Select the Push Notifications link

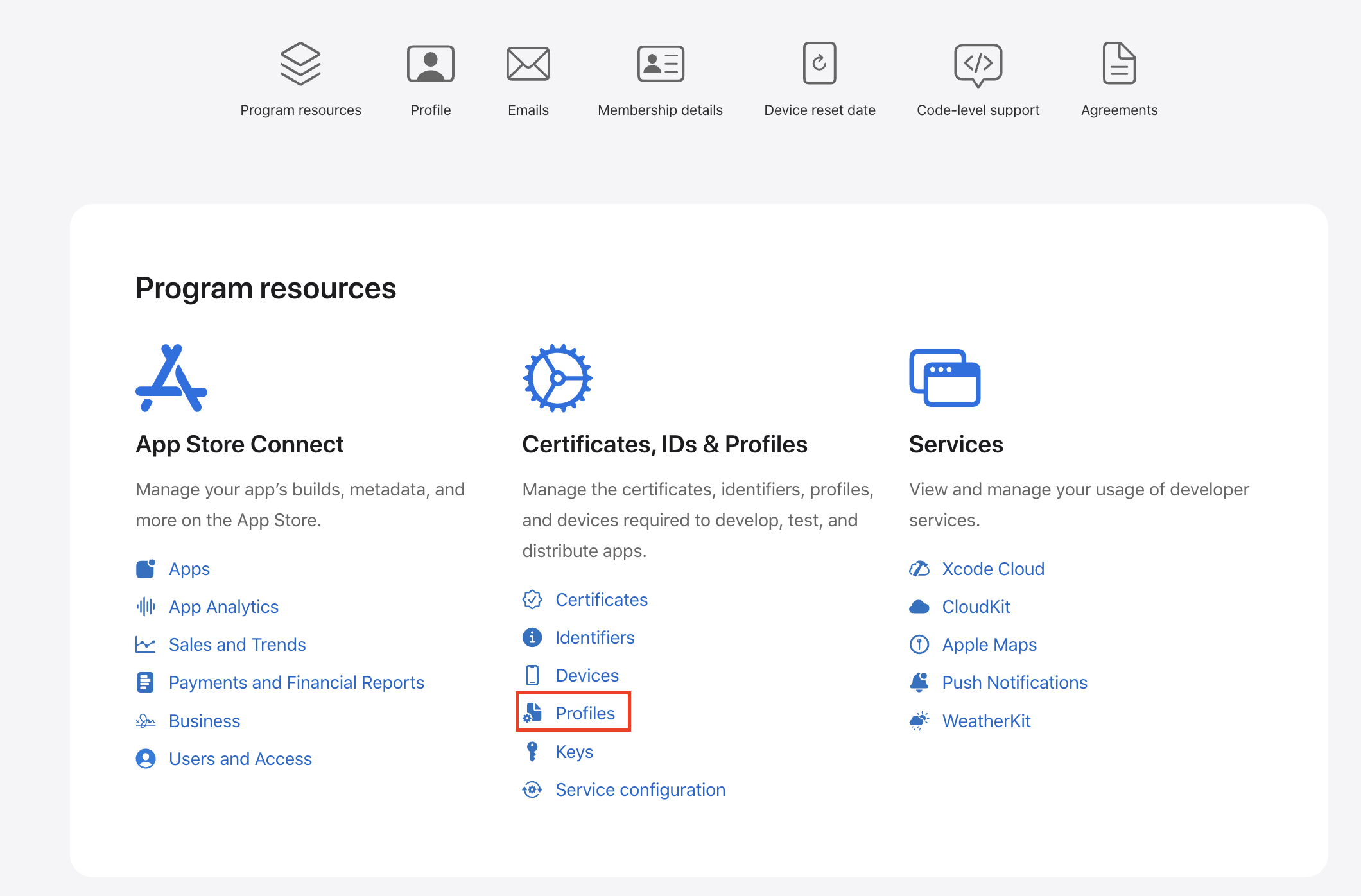(x=1014, y=682)
